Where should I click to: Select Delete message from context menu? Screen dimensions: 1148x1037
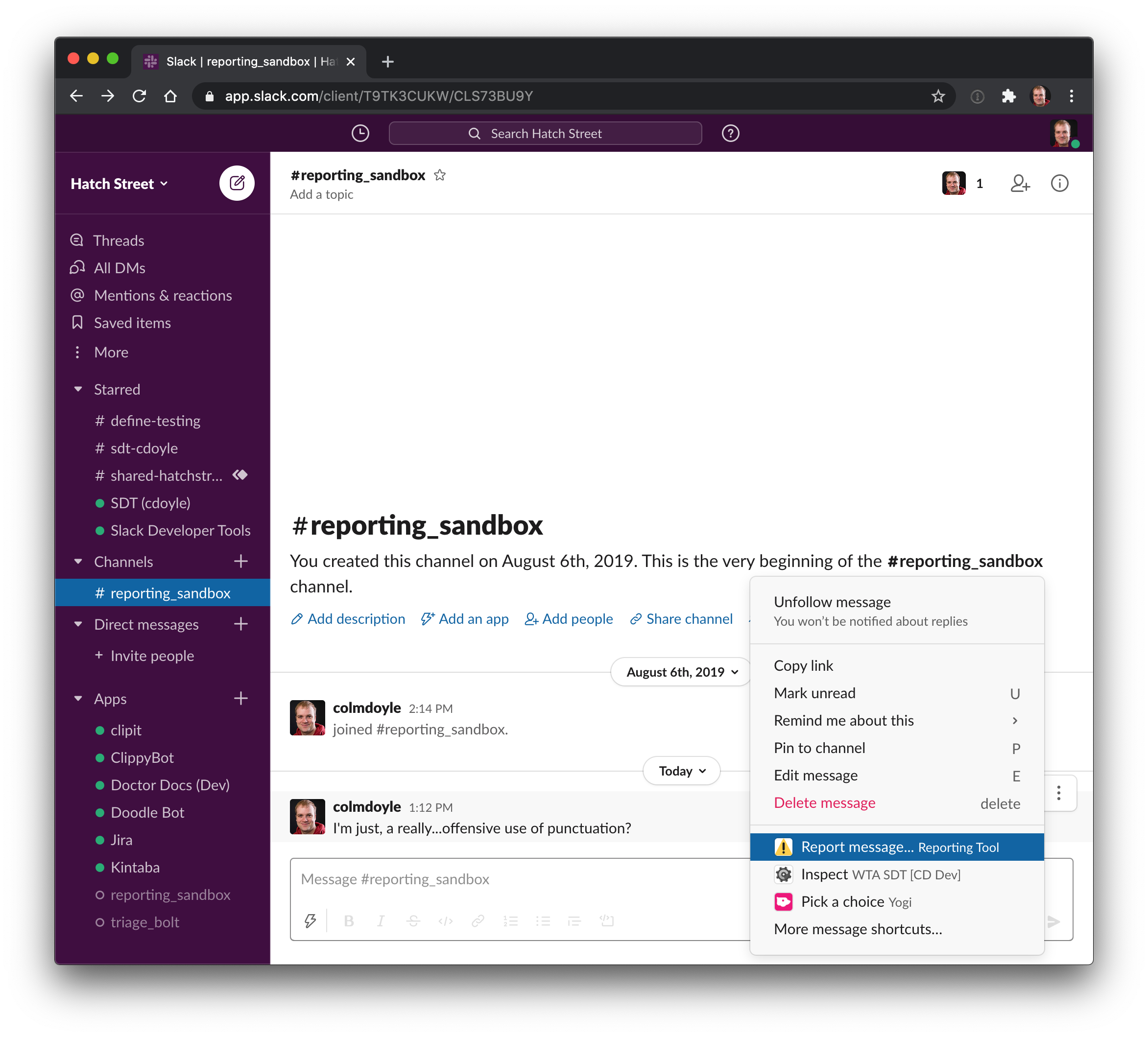pos(824,802)
